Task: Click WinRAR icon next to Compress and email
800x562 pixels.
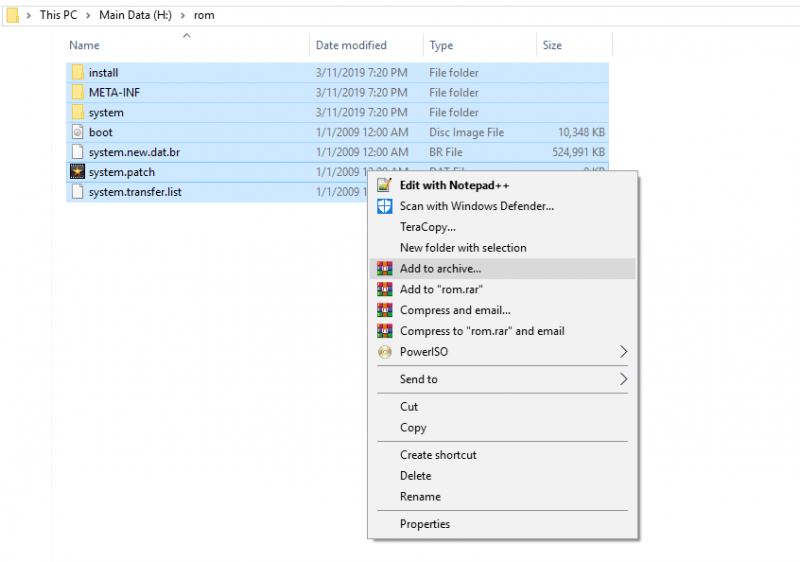Action: (384, 310)
